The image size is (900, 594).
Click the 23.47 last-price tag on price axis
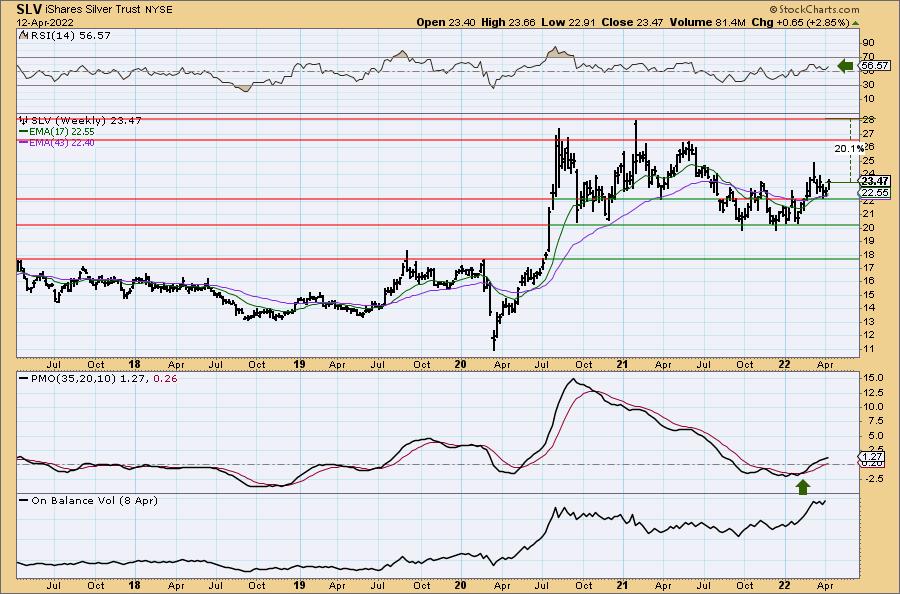tap(875, 181)
